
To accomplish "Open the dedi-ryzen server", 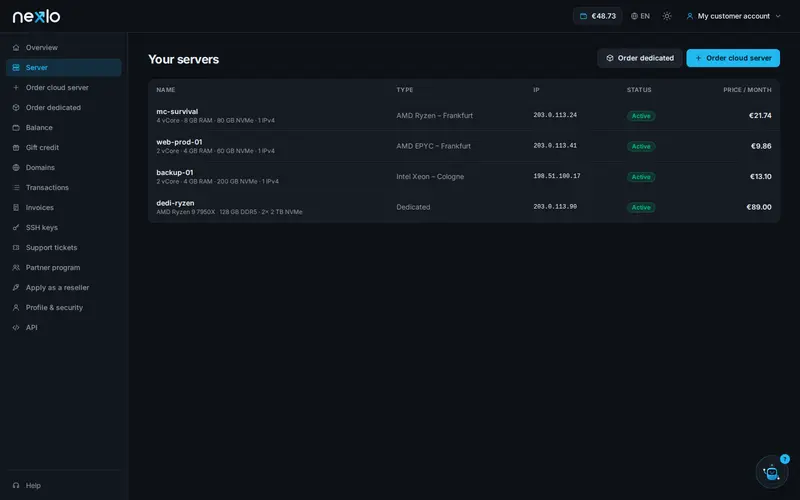I will coord(464,207).
